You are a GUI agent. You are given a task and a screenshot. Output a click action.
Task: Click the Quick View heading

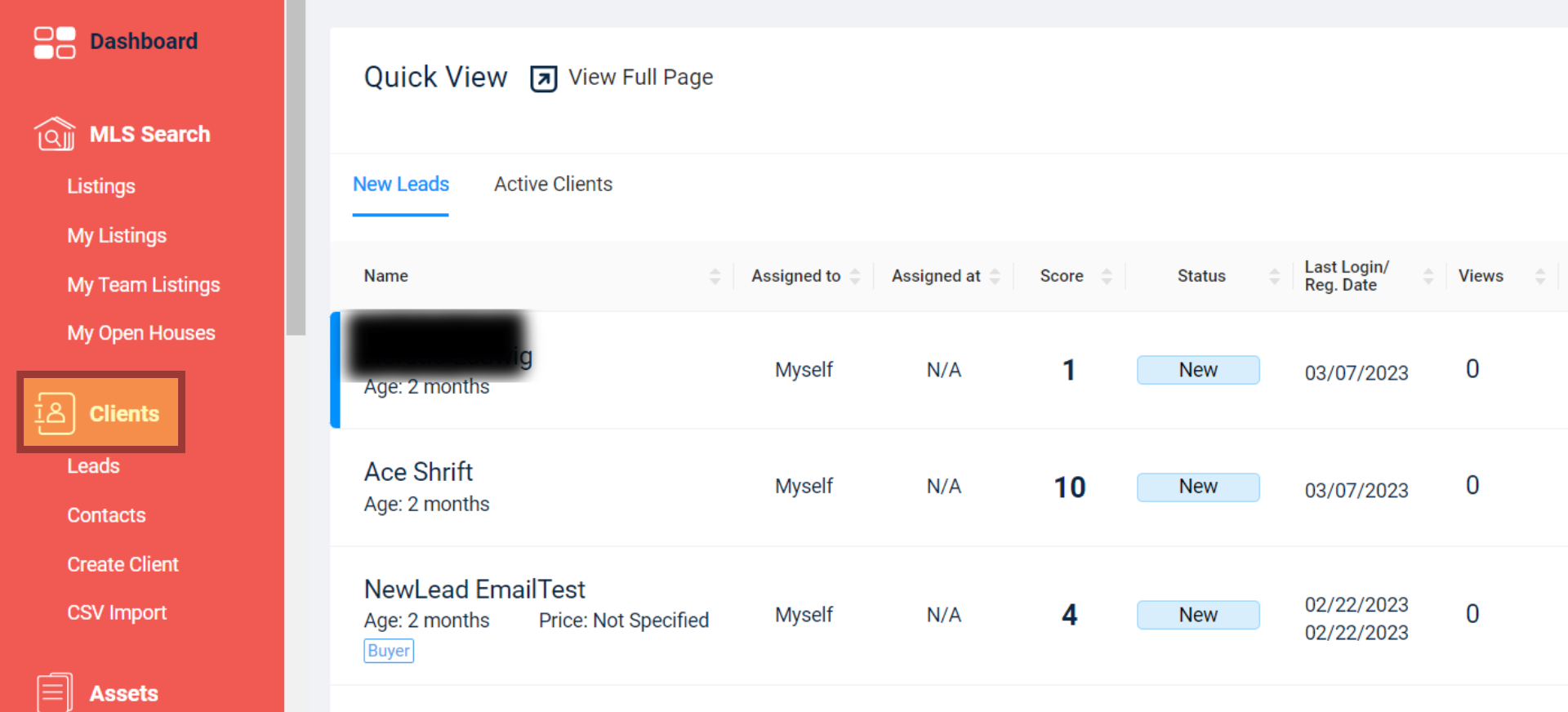pos(435,78)
